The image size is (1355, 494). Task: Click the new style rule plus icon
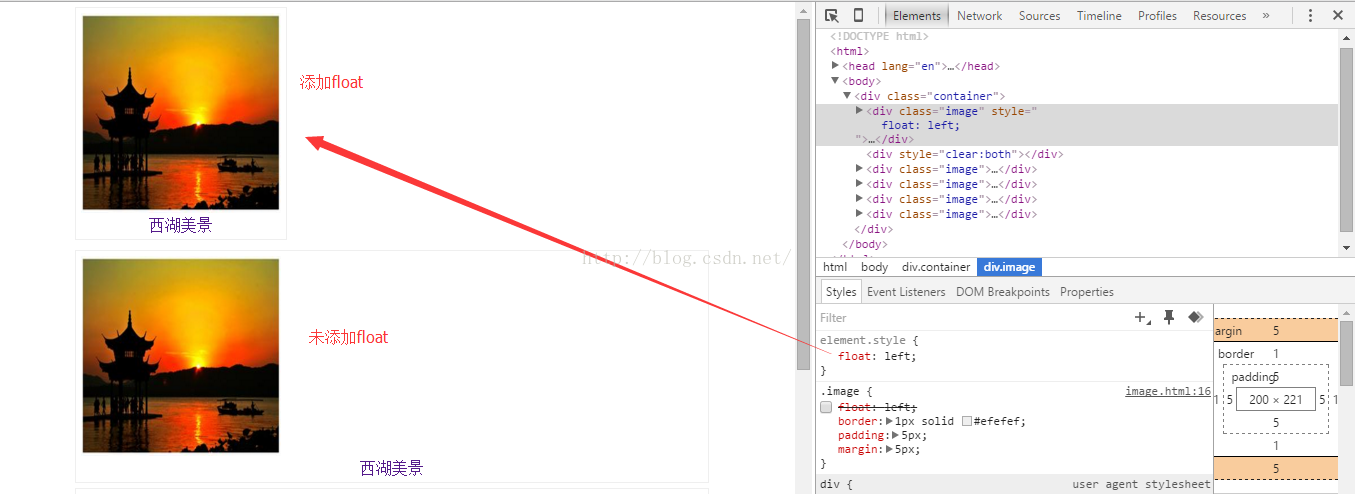coord(1141,317)
